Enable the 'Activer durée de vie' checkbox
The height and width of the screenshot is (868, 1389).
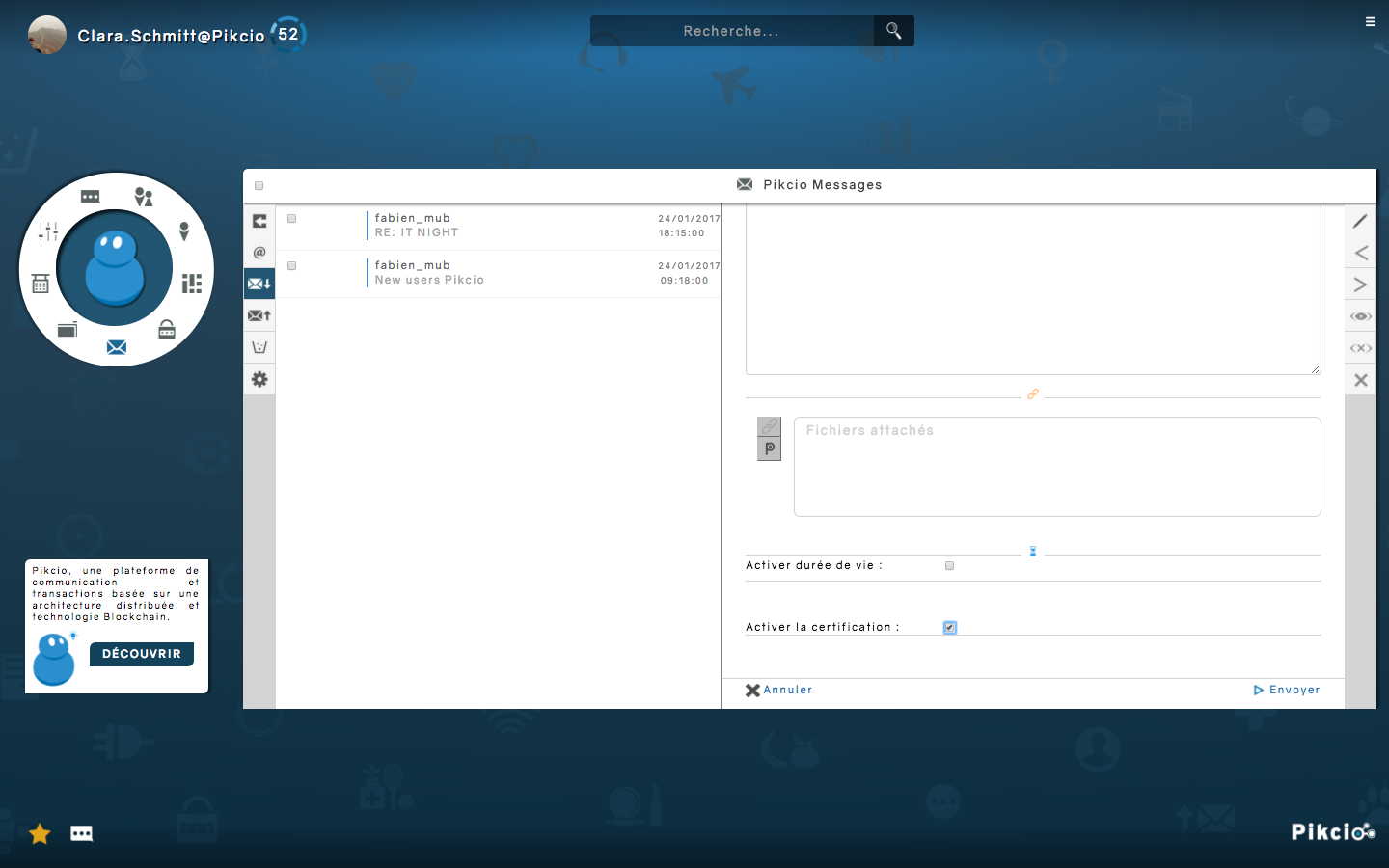pos(949,566)
